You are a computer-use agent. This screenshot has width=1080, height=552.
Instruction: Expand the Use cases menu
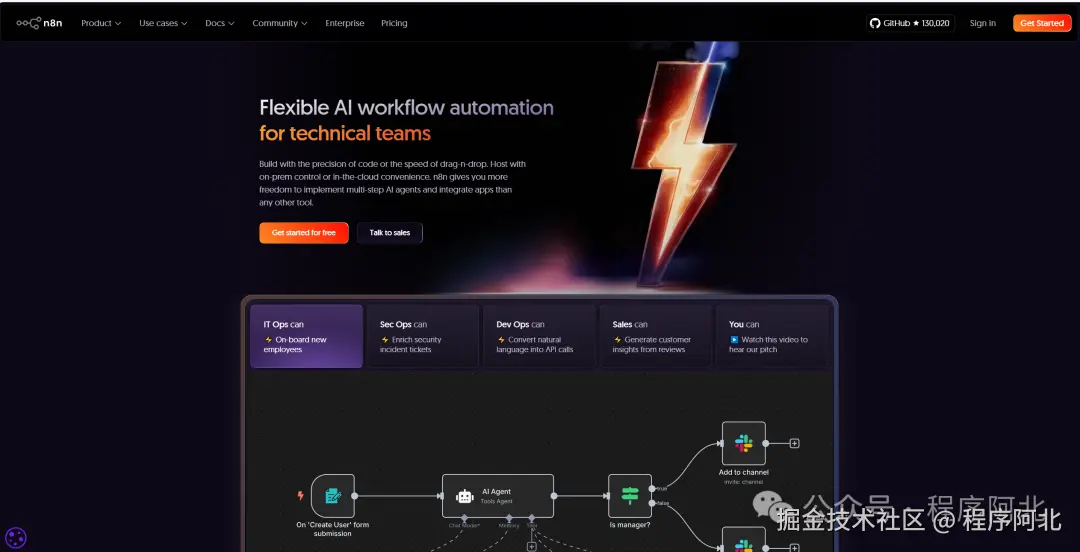pyautogui.click(x=163, y=23)
